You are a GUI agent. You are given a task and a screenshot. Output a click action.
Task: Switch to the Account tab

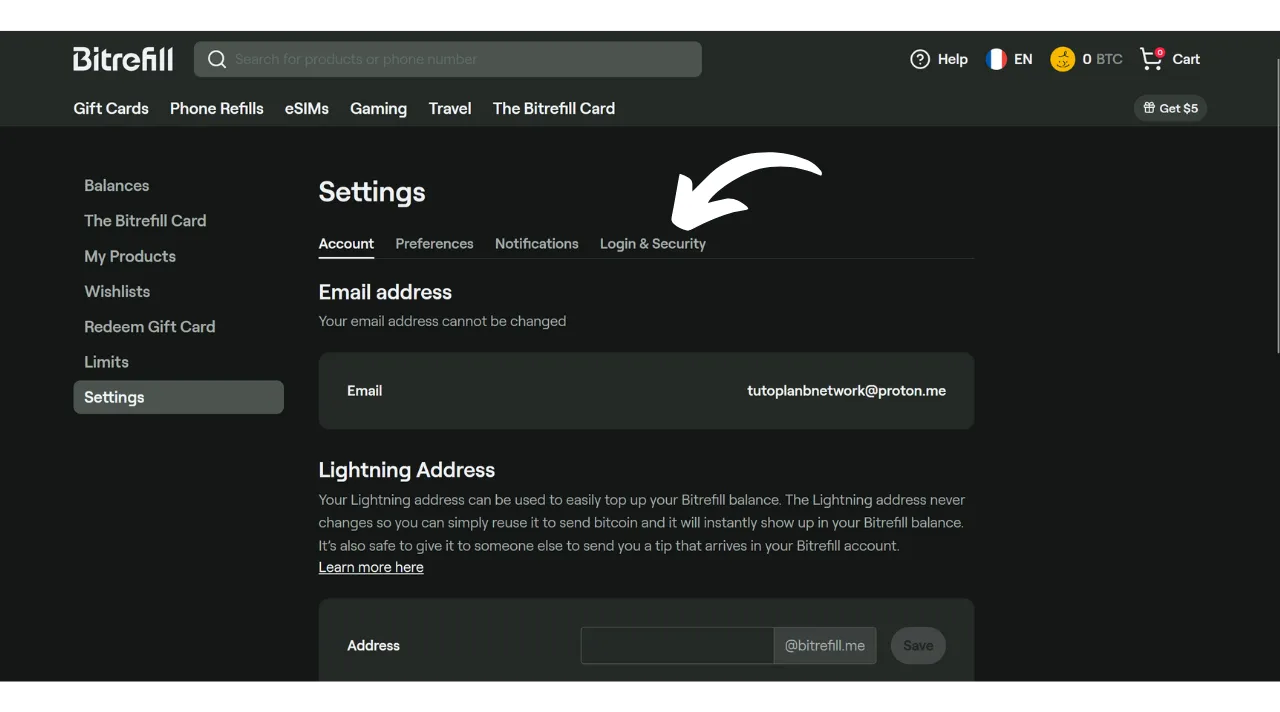coord(346,243)
